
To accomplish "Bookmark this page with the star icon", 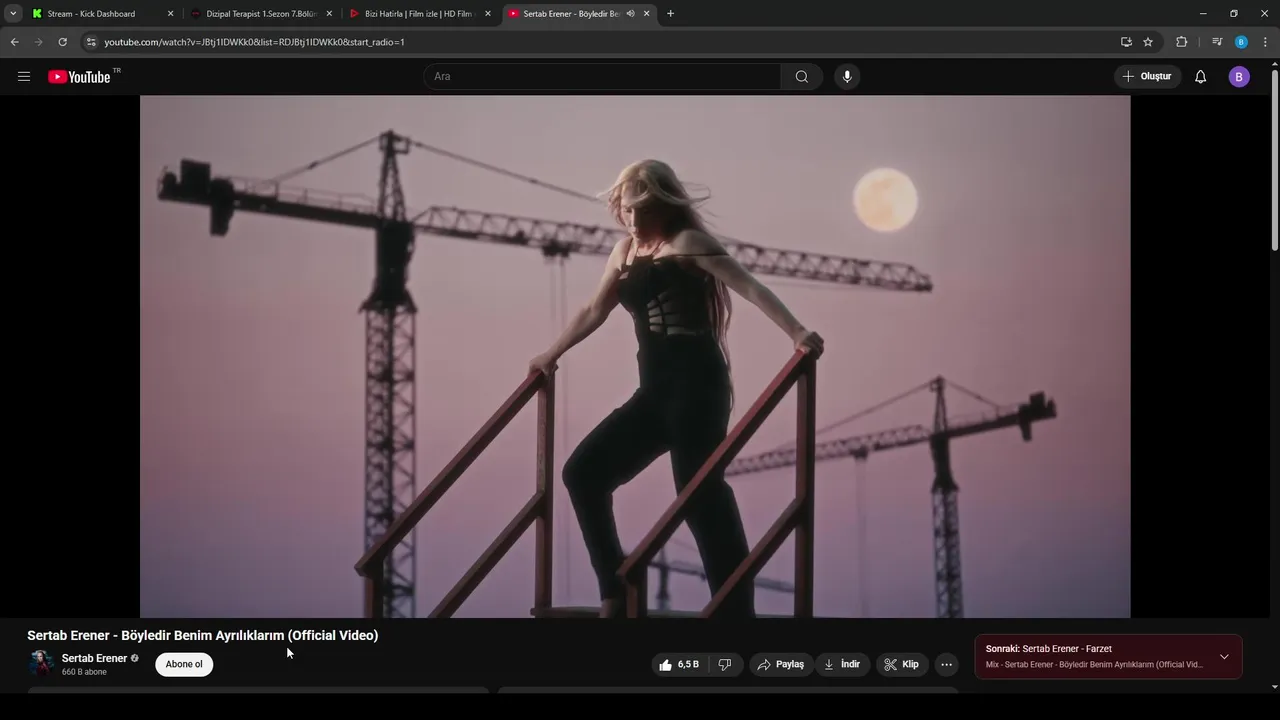I will tap(1148, 42).
